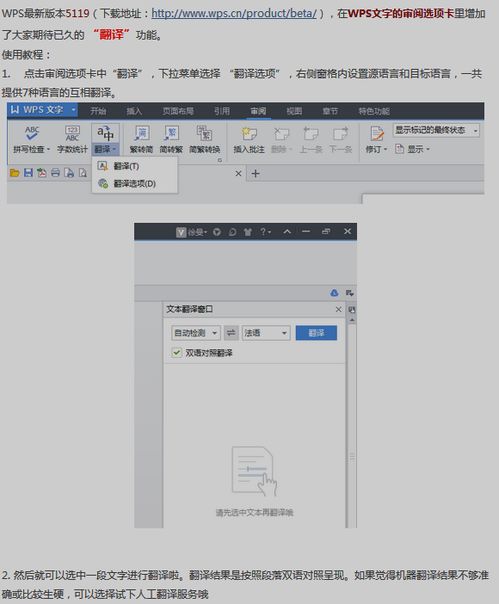Close the 文本翻译窗口 pane
499x604 pixels.
click(338, 309)
